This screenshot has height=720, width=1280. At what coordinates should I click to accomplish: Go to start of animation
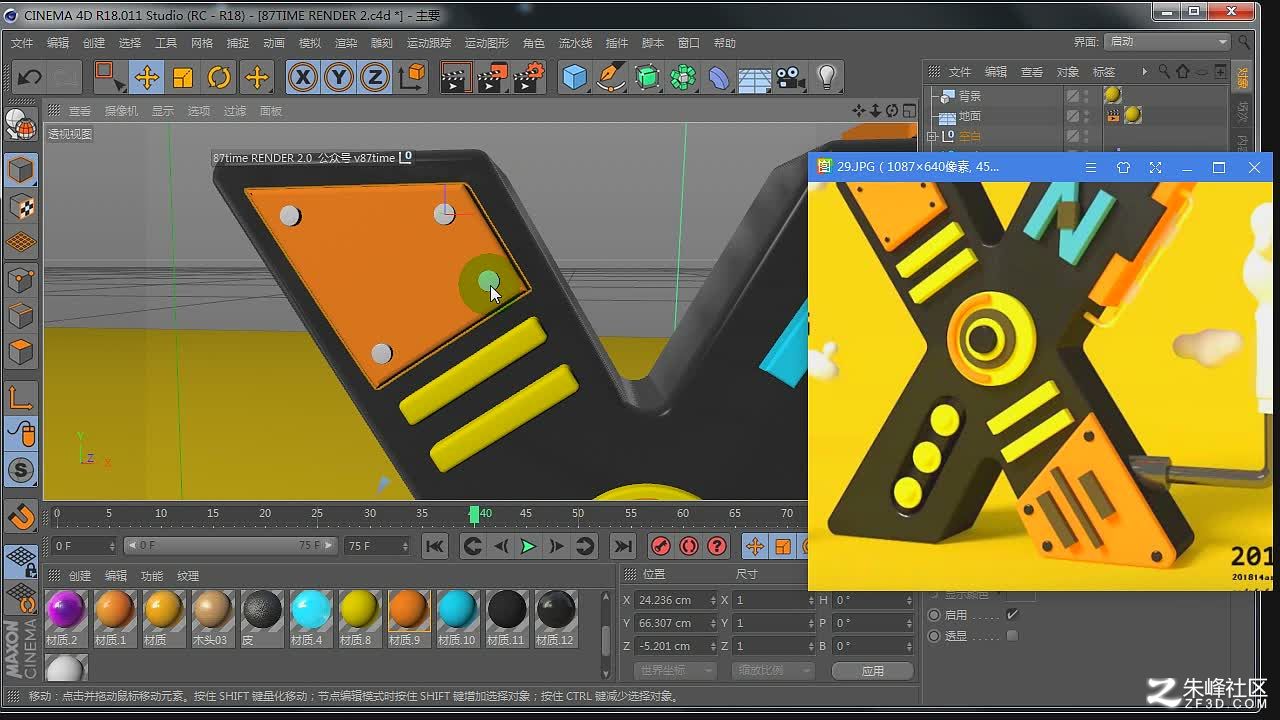[x=434, y=546]
